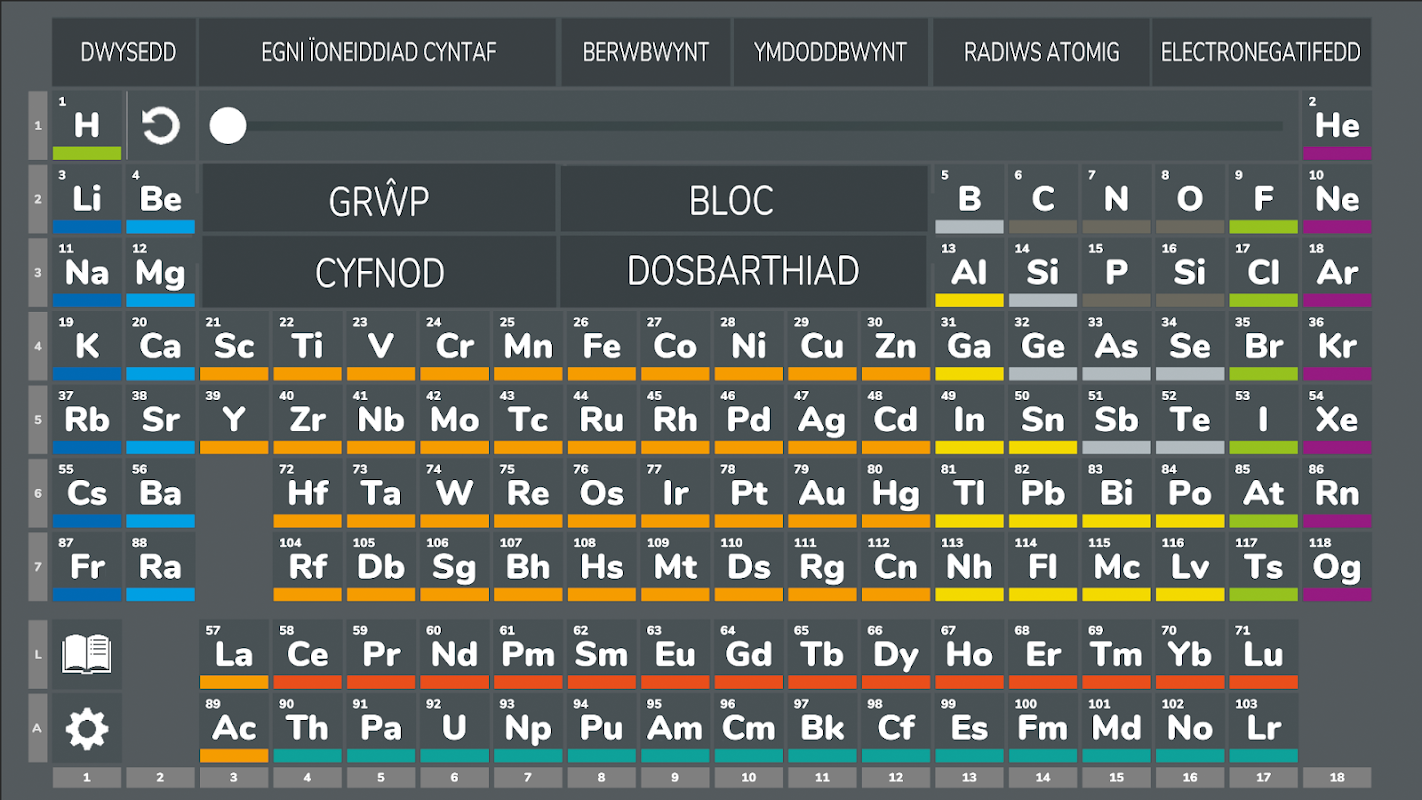Image resolution: width=1422 pixels, height=800 pixels.
Task: Select the Uranium (U) element tile
Action: [454, 728]
